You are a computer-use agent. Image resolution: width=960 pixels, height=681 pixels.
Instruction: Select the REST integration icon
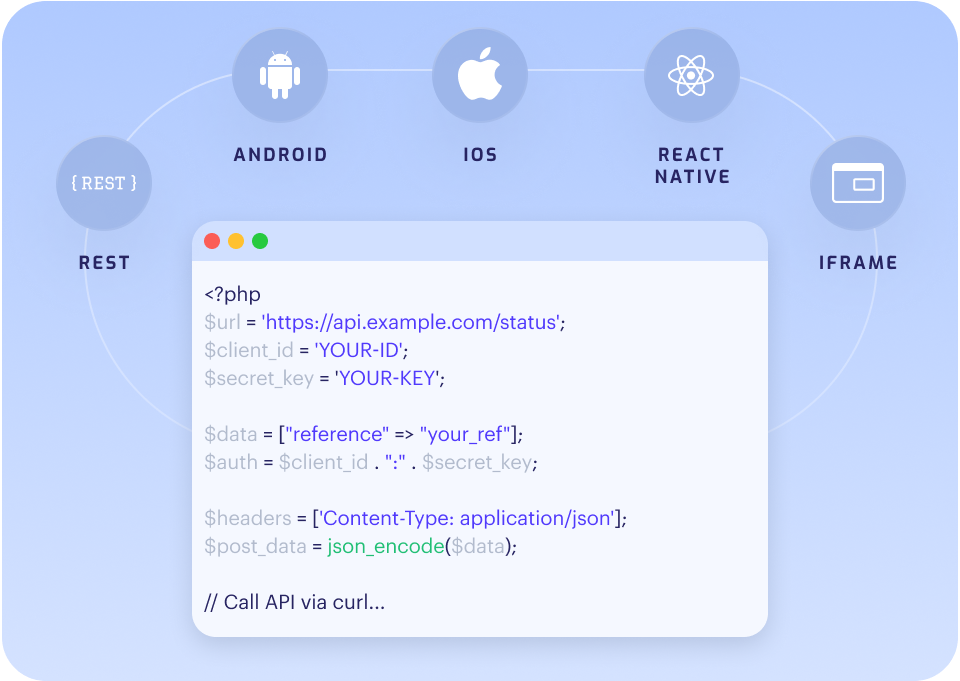click(104, 183)
